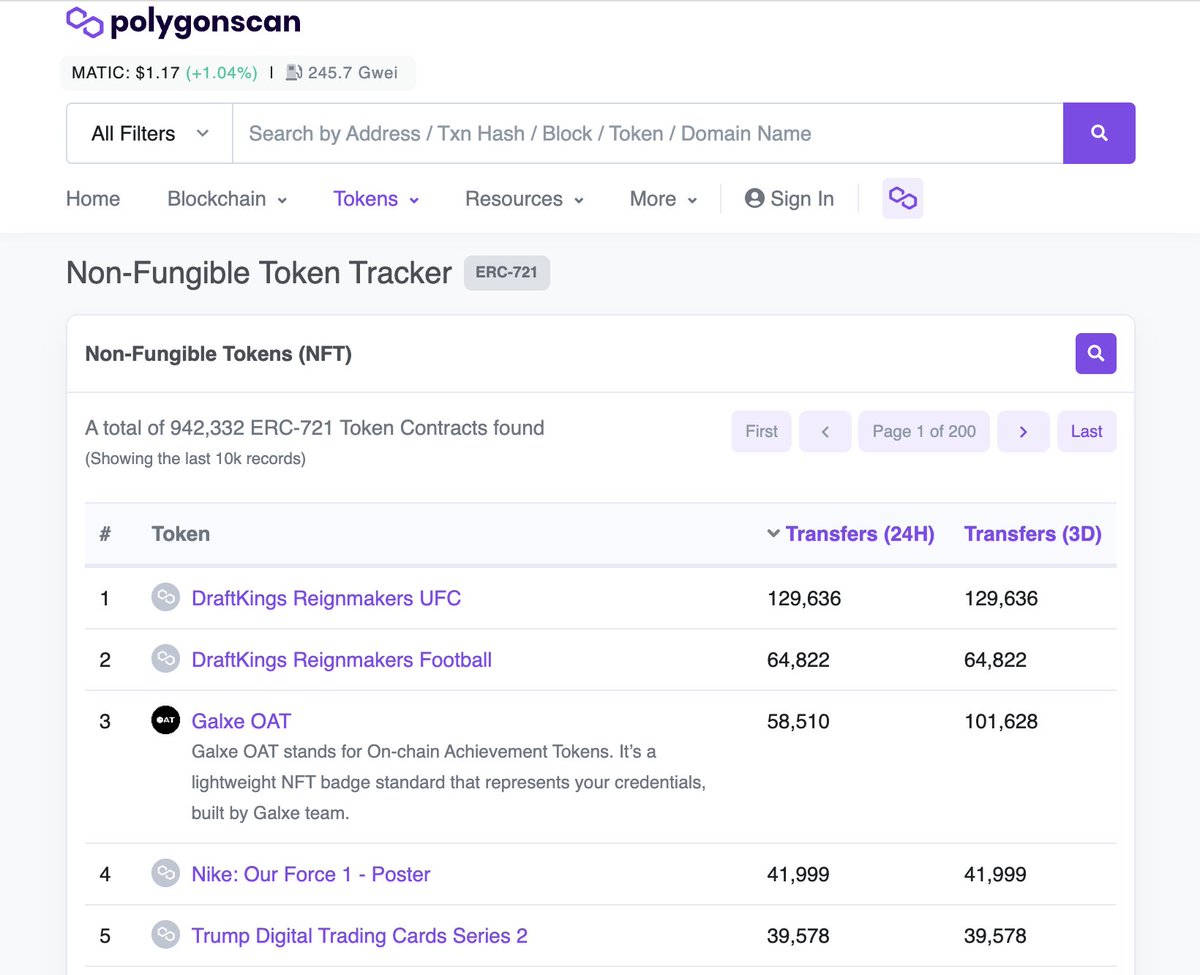Click the purple search button beside search bar
Image resolution: width=1200 pixels, height=975 pixels.
click(1099, 133)
